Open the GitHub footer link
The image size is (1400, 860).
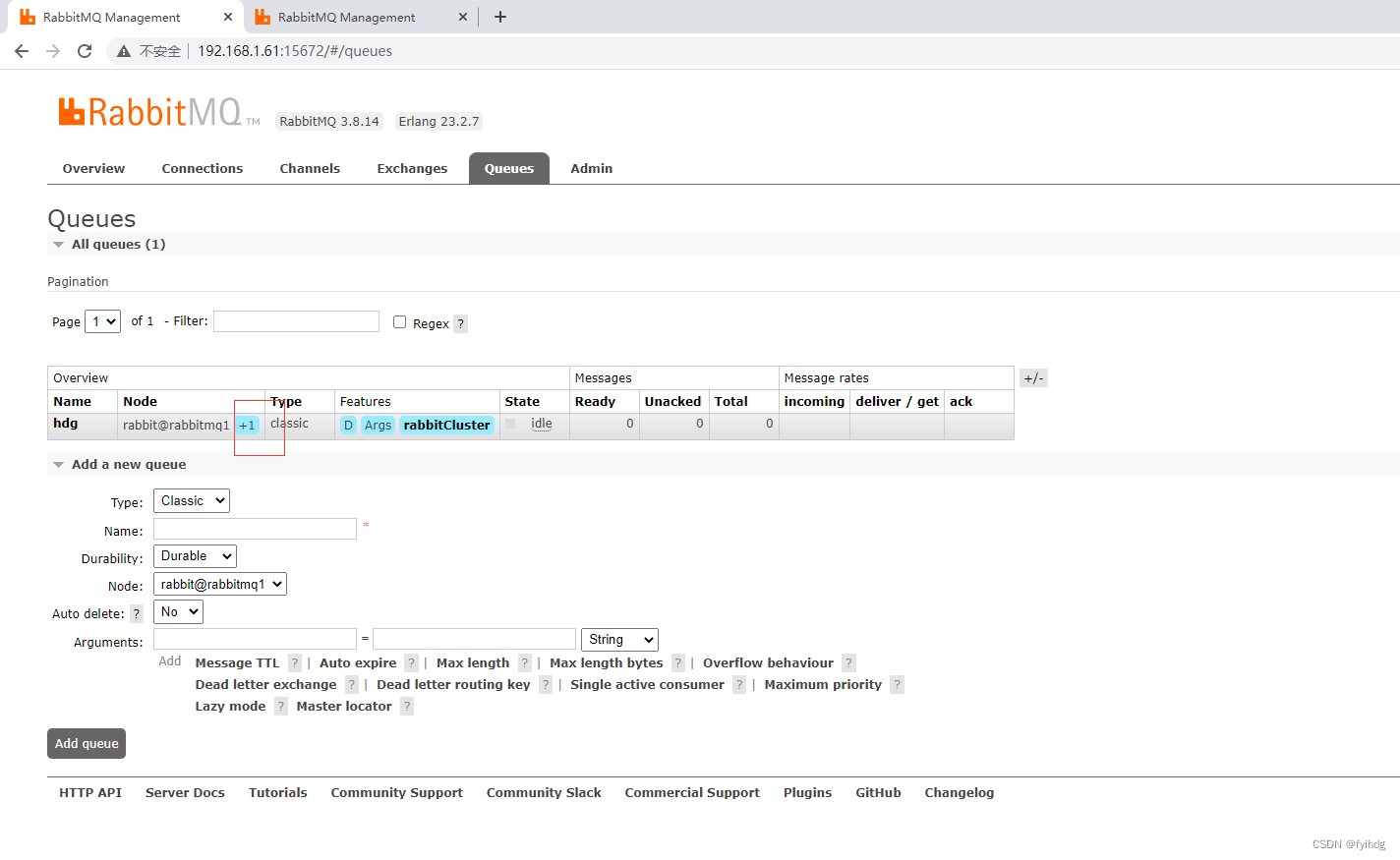coord(879,793)
